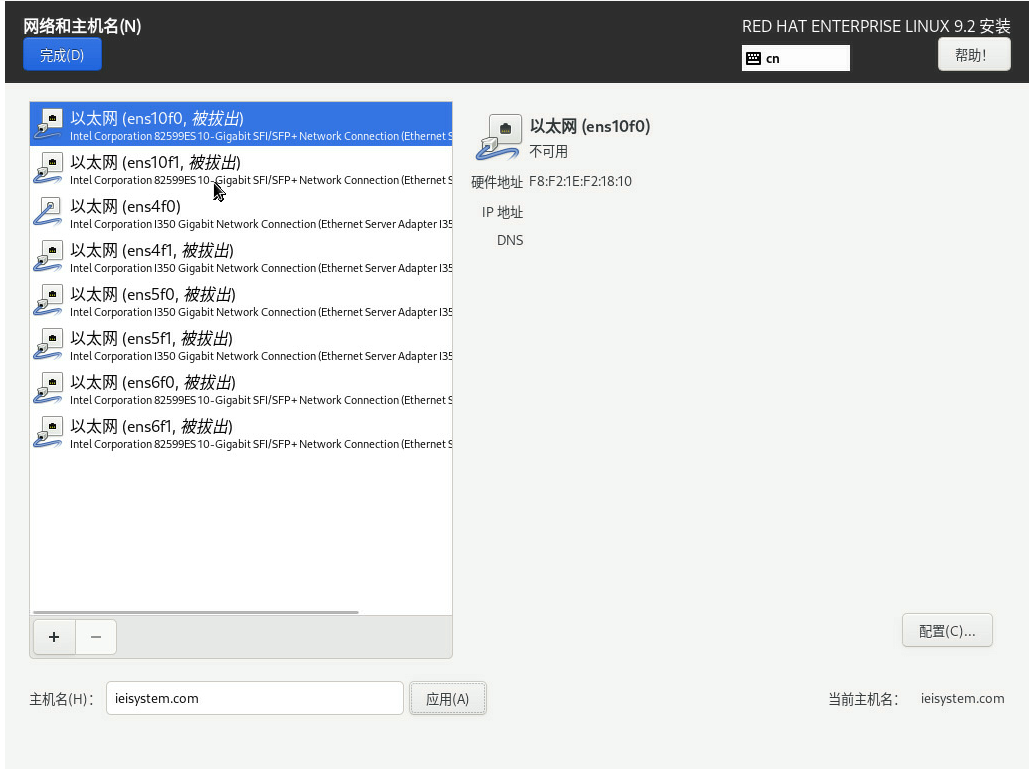Apply hostname with the 应用(A) button
Image resolution: width=1030 pixels, height=769 pixels.
pos(447,699)
